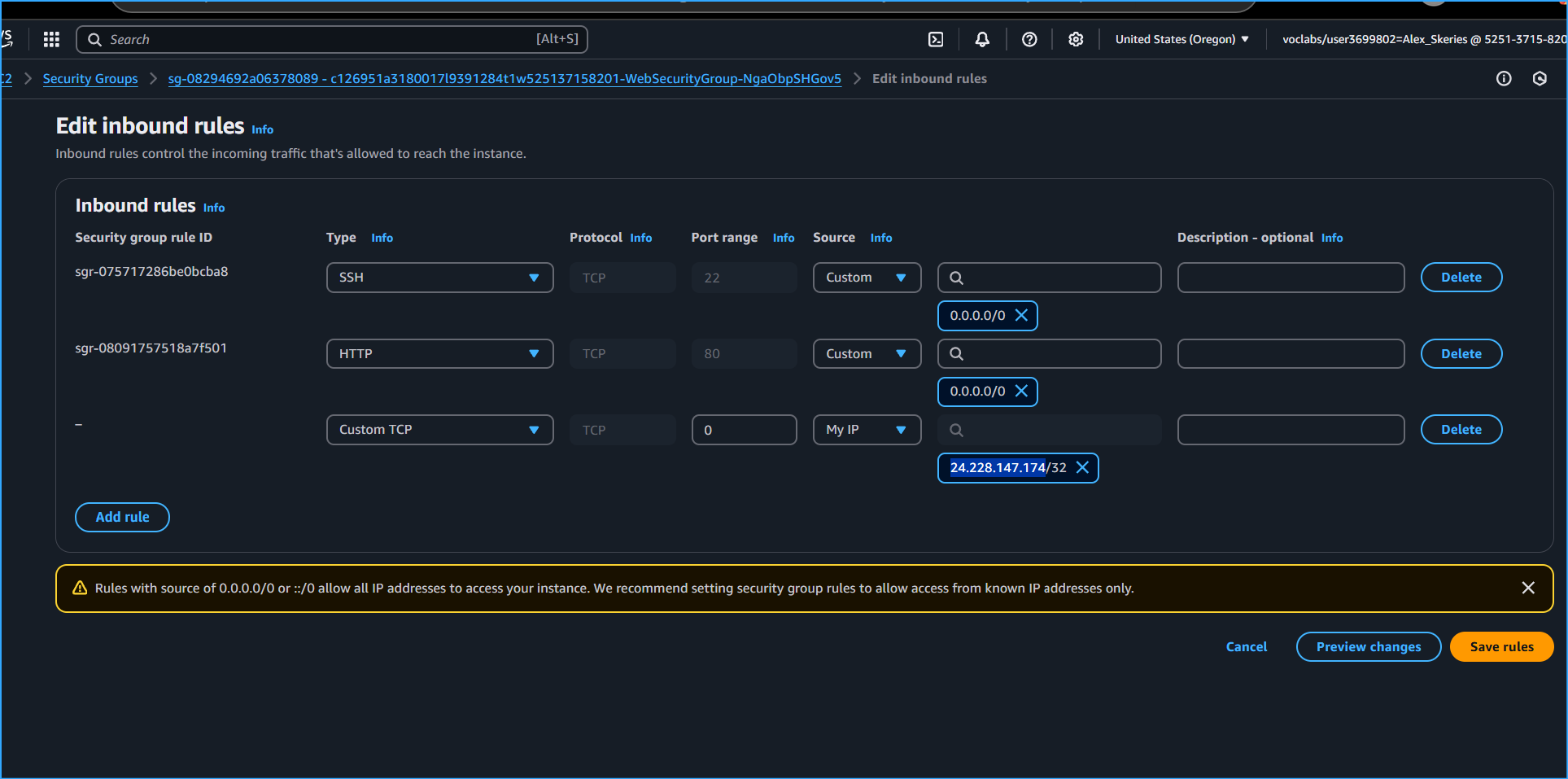Click the port range field showing 0
Viewport: 1568px width, 779px height.
743,429
